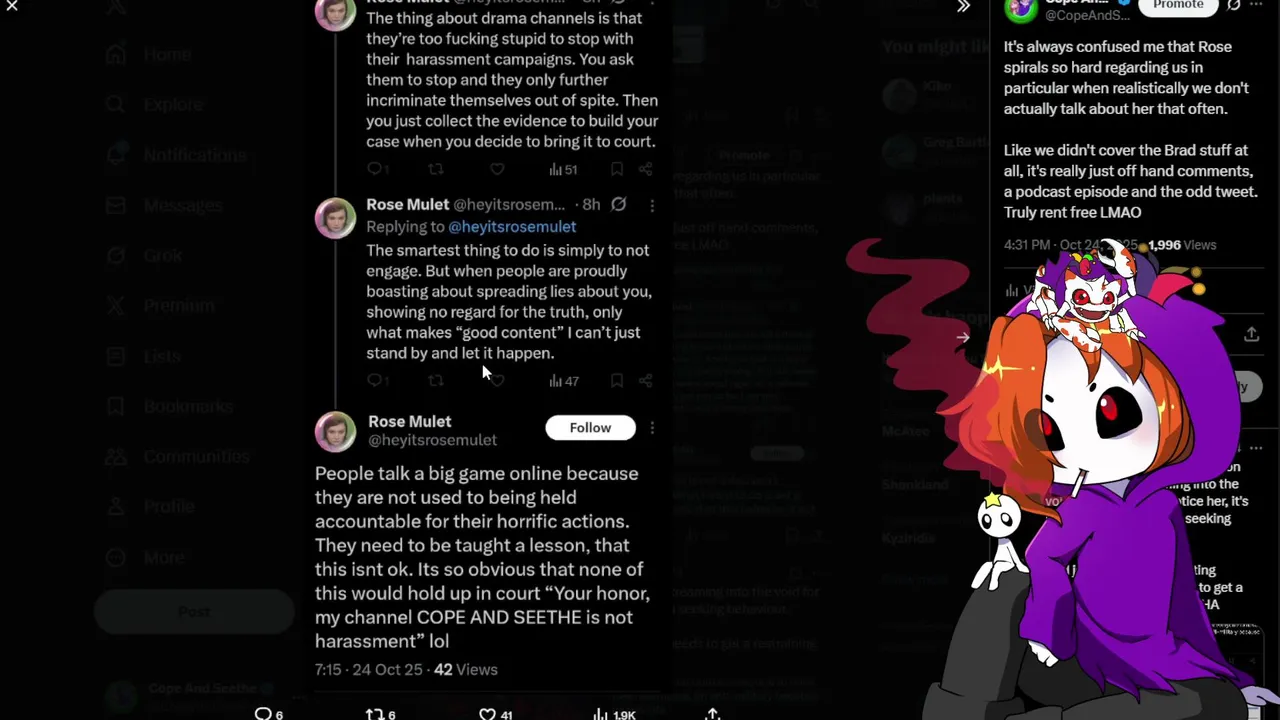Close the tweet overlay with X icon
The width and height of the screenshot is (1280, 720).
tap(12, 6)
